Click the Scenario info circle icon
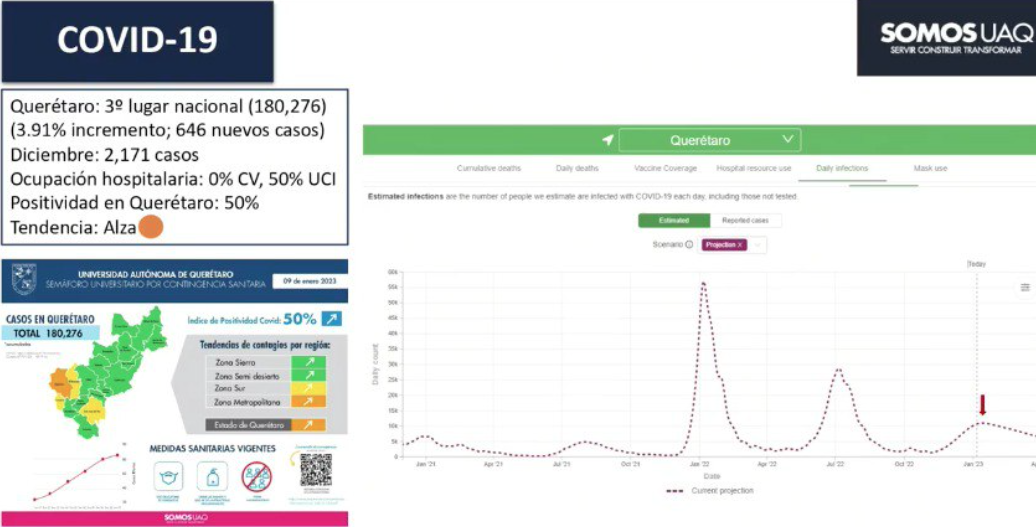This screenshot has width=1036, height=527. pos(689,244)
